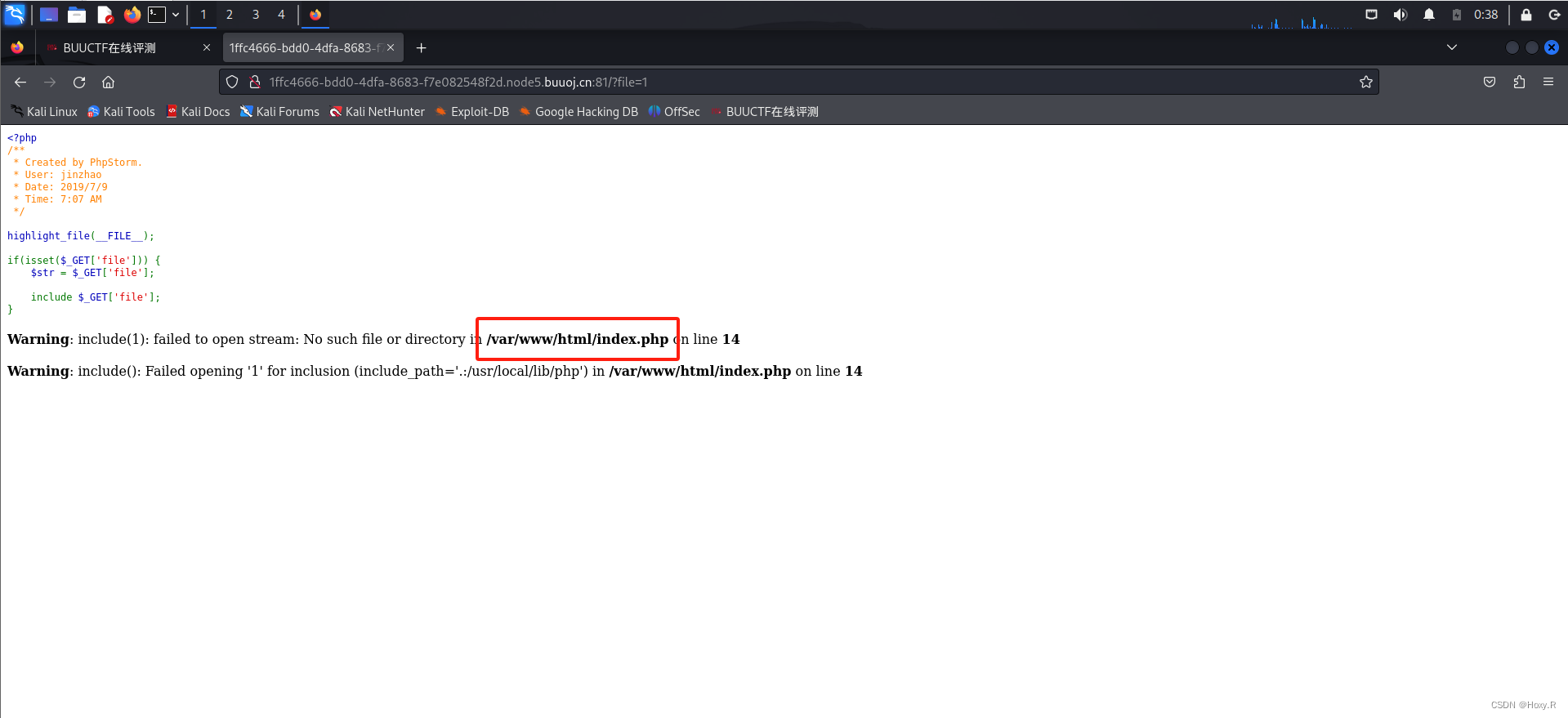Open the Kali Tools bookmark

point(121,112)
